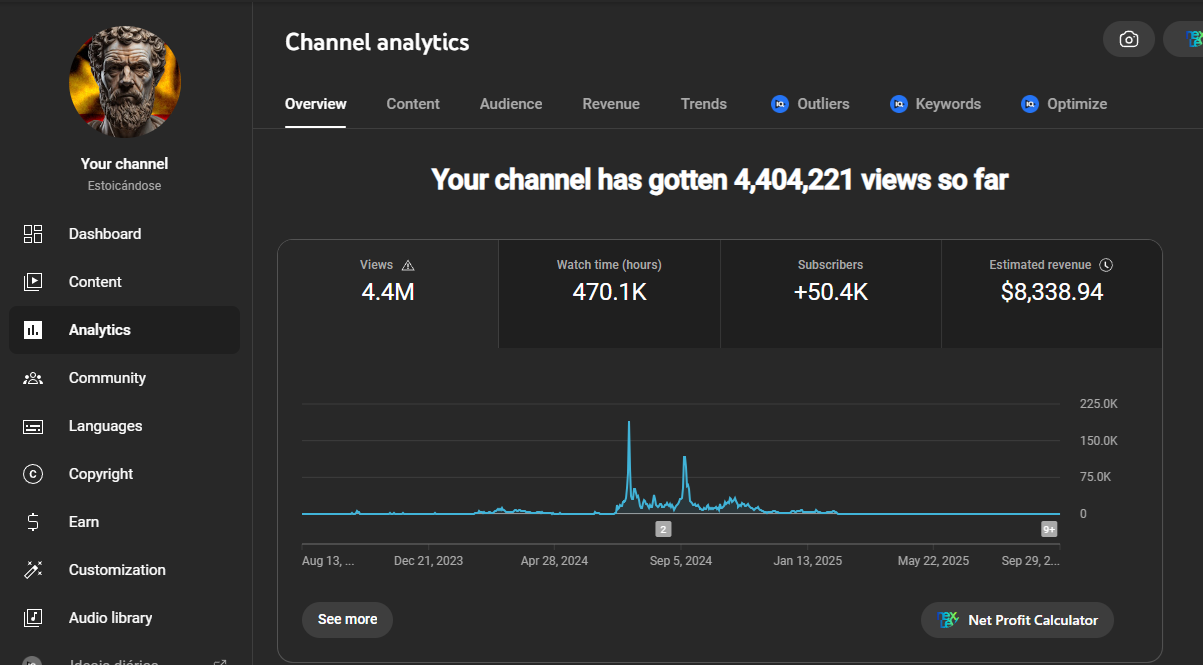Viewport: 1203px width, 665px height.
Task: Click the Dec 21, 2023 axis date
Action: (x=429, y=561)
